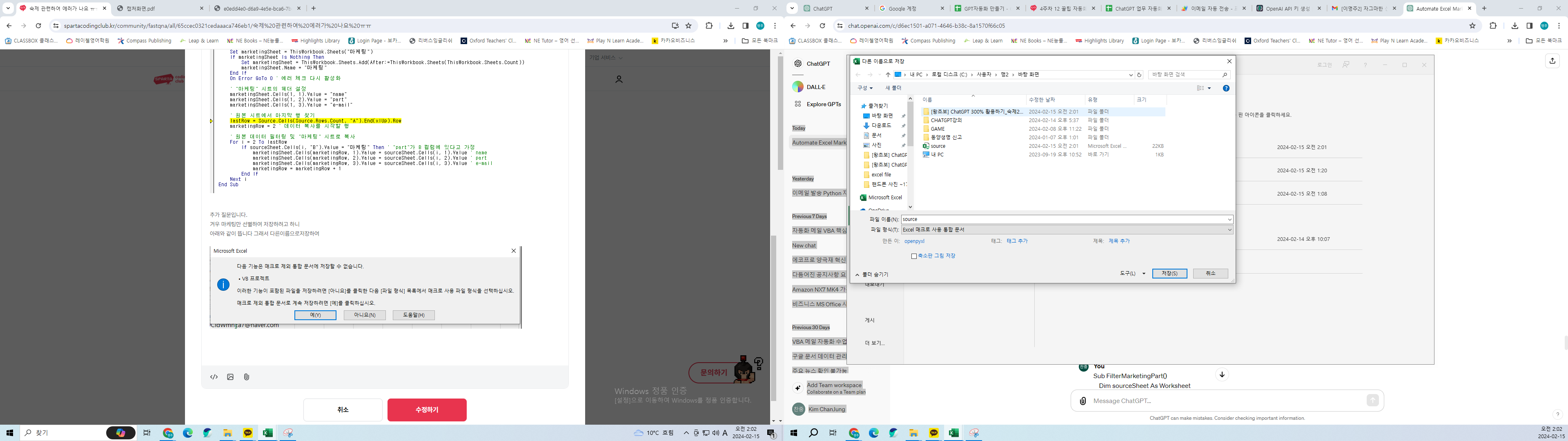
Task: Click the user profile icon on Sparta page
Action: (x=619, y=79)
